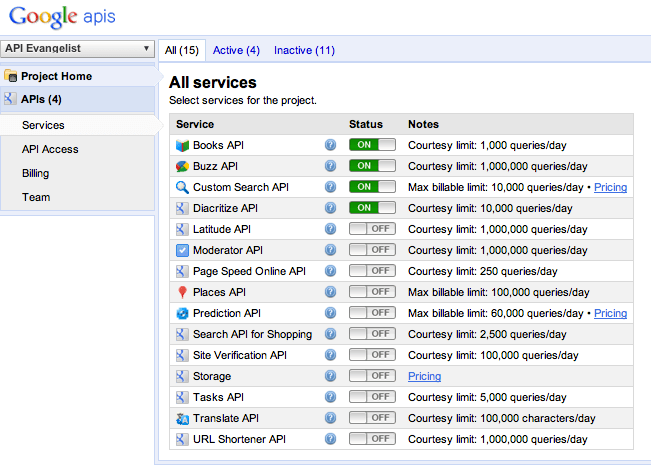Open help for URL Shortener API

click(x=330, y=438)
